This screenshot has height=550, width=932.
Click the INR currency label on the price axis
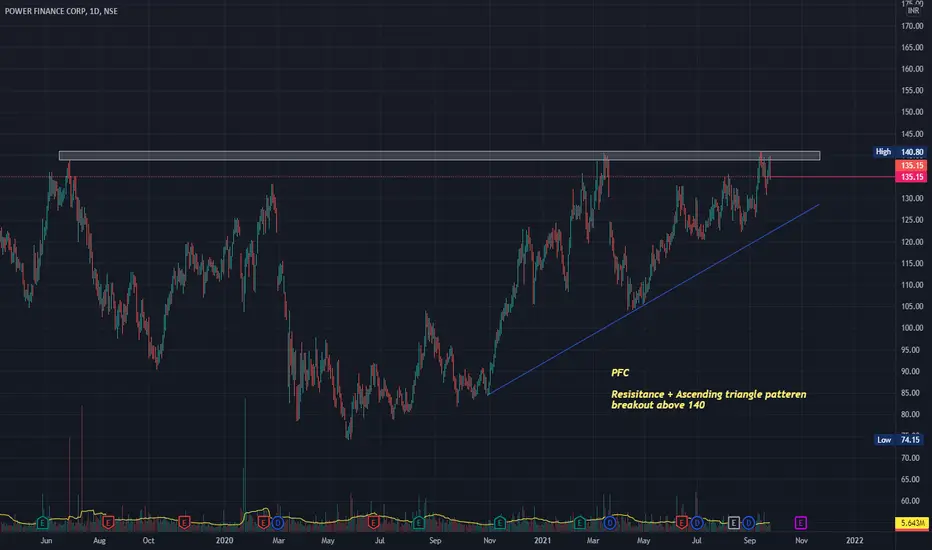point(913,11)
